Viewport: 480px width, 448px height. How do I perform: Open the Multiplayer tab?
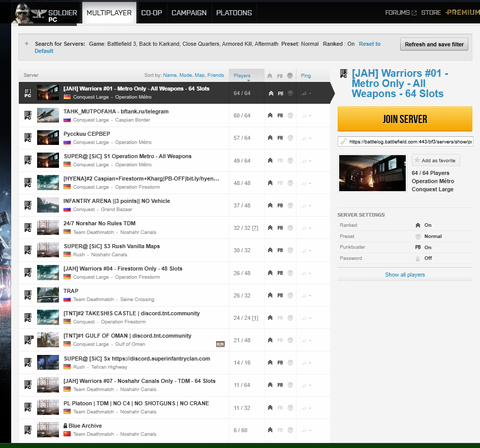point(109,13)
